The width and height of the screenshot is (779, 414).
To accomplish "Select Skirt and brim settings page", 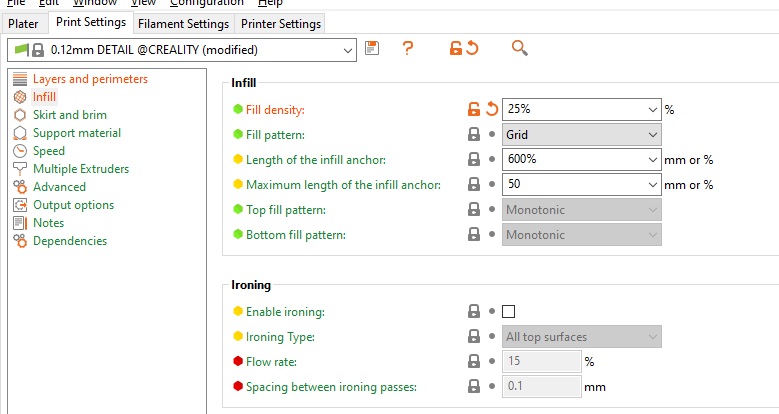I will (x=70, y=115).
